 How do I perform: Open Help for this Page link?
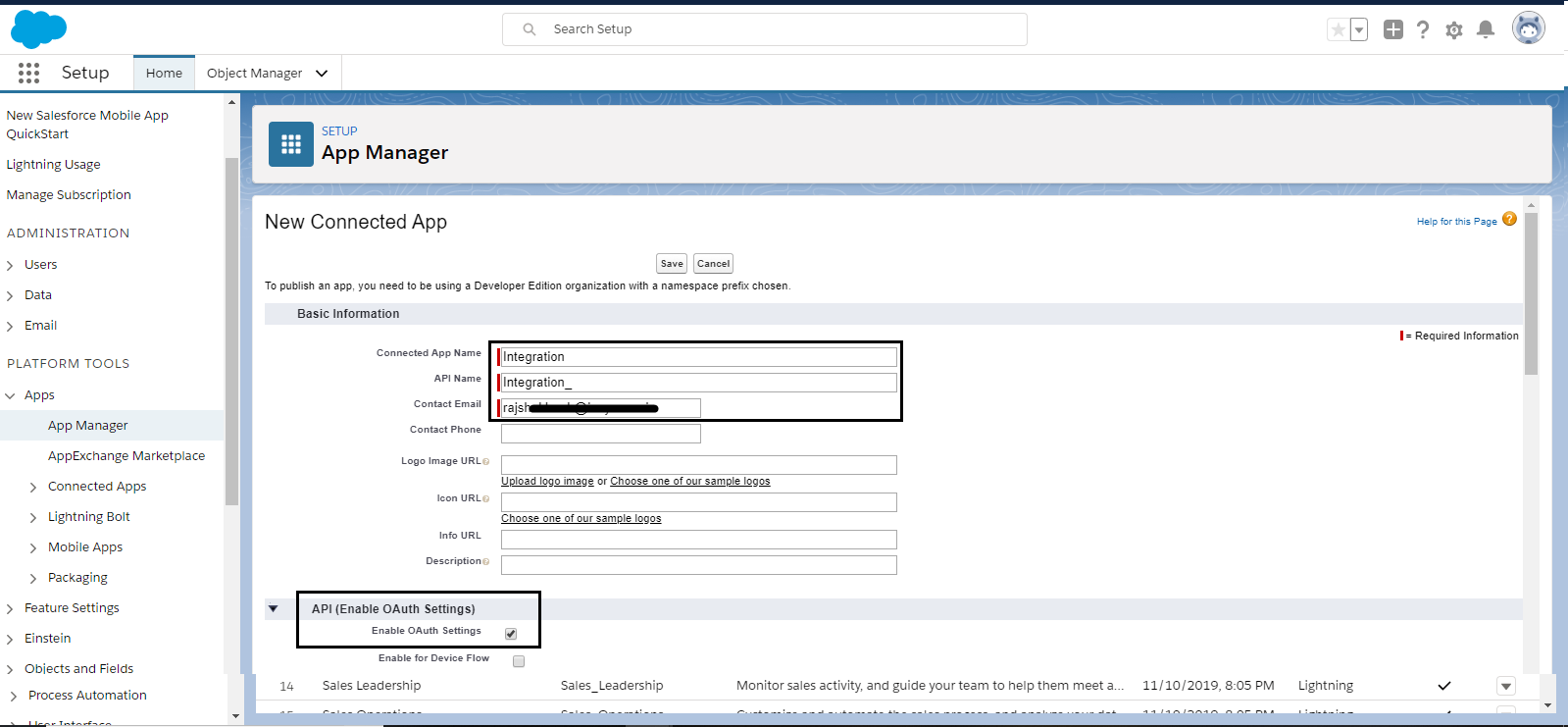[x=1456, y=222]
